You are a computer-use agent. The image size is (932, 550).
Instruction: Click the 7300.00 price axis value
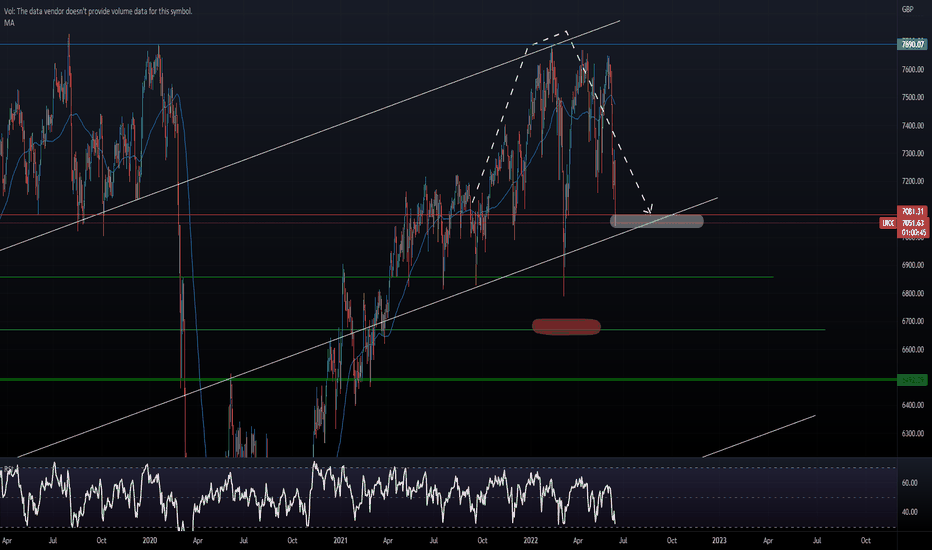coord(912,153)
